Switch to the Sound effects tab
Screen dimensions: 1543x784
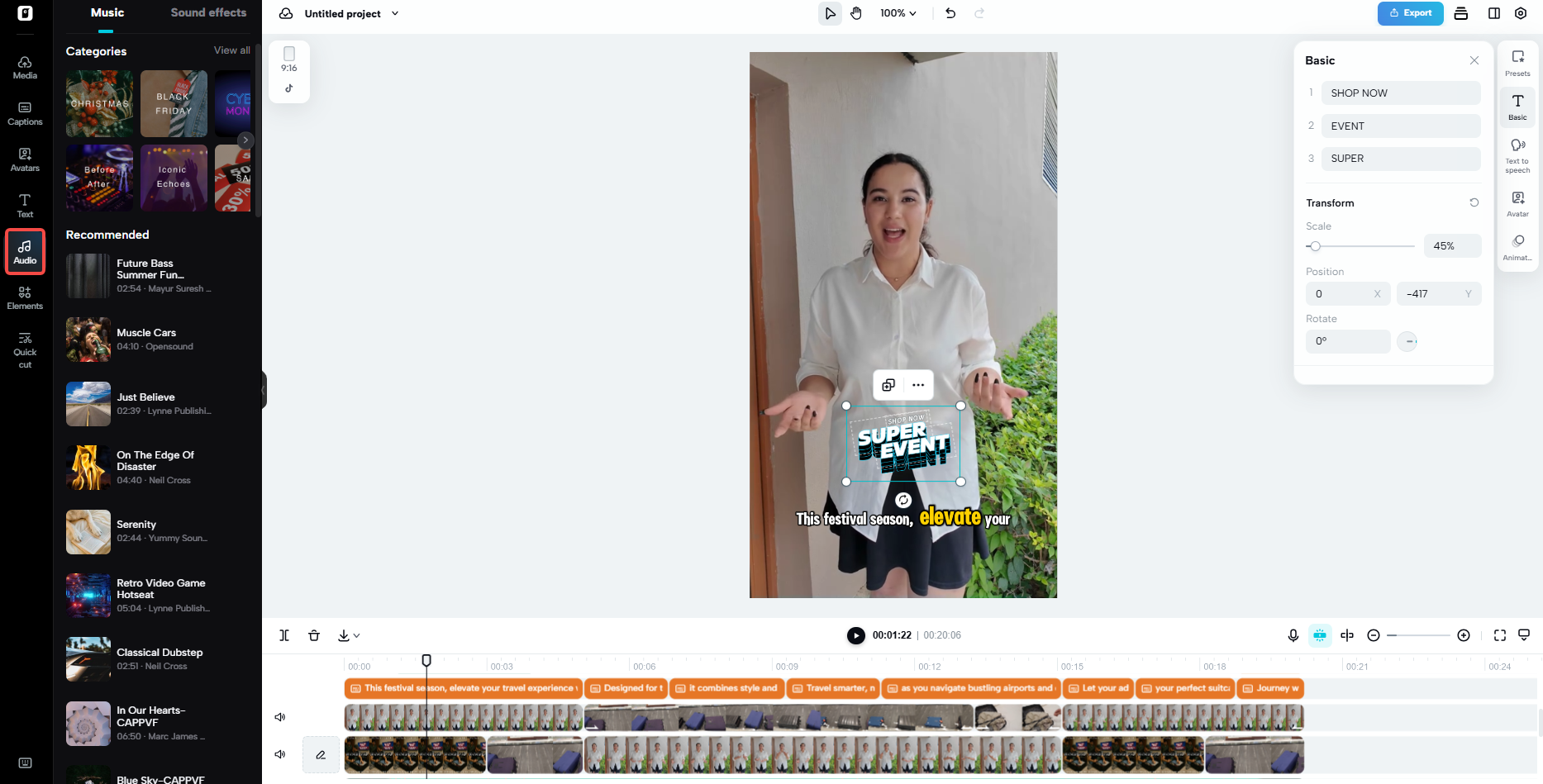208,13
